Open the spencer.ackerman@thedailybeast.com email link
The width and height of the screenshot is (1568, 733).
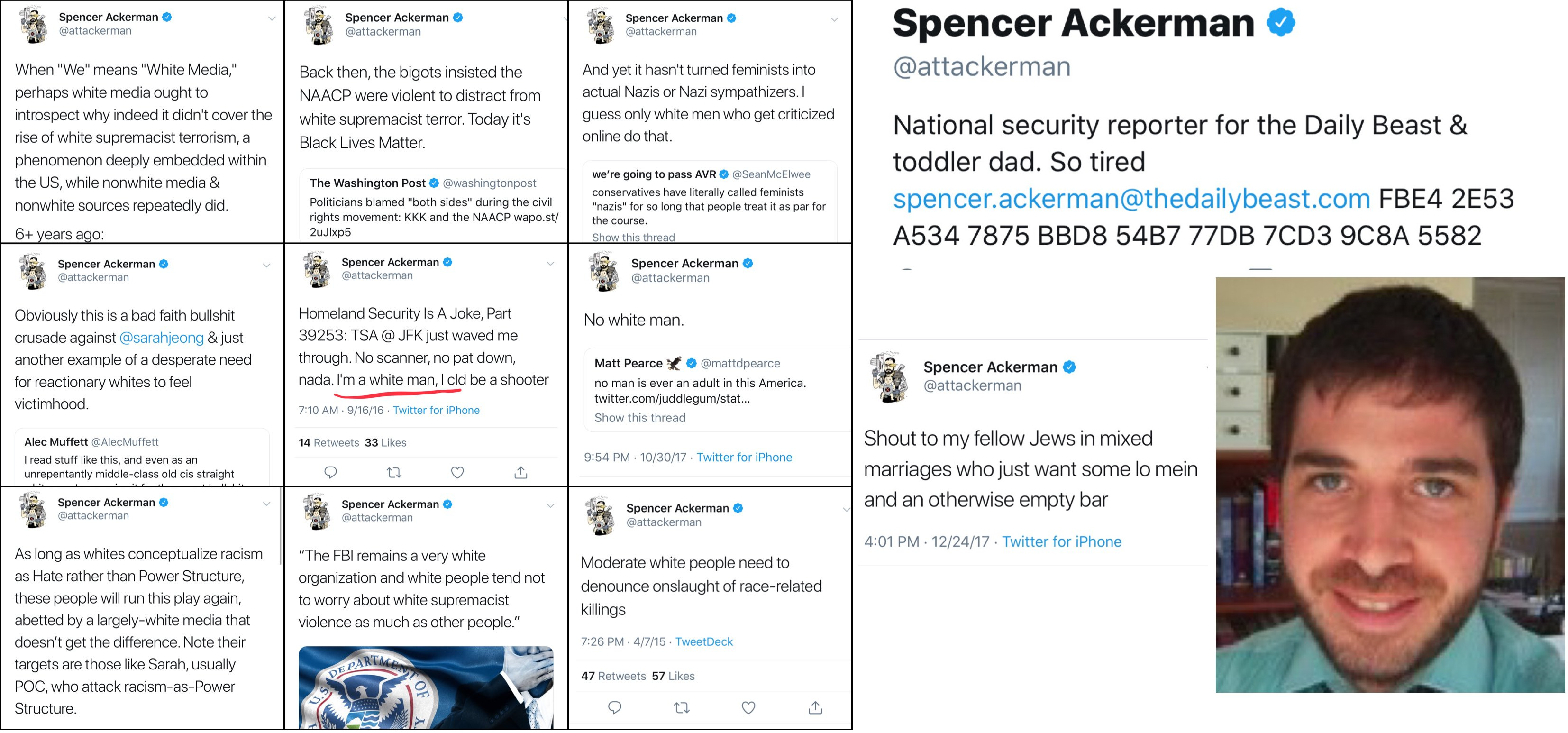point(1131,199)
